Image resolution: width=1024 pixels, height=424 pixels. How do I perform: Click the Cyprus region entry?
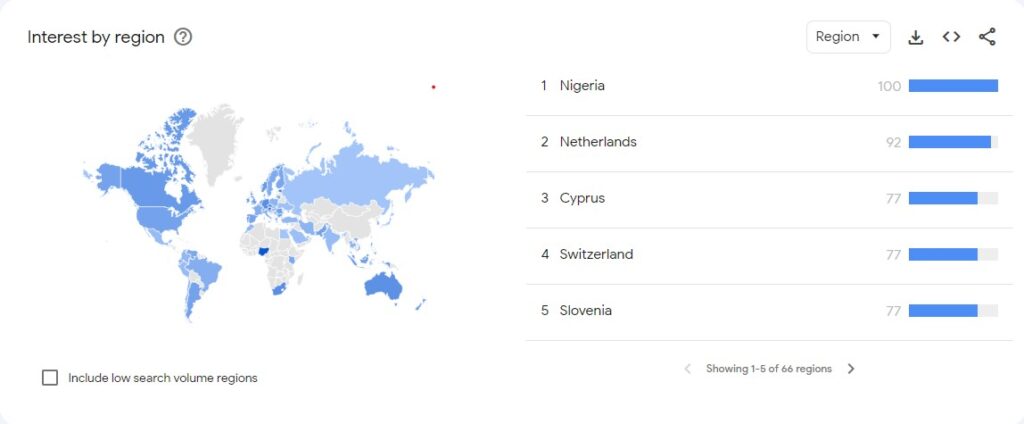click(x=582, y=198)
